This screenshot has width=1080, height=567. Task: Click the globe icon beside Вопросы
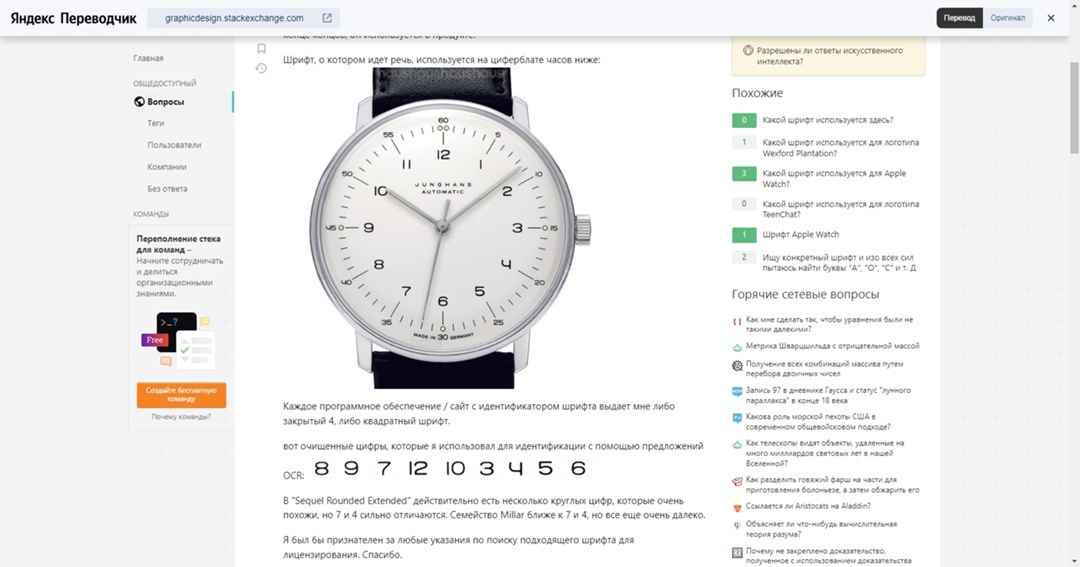tap(139, 101)
